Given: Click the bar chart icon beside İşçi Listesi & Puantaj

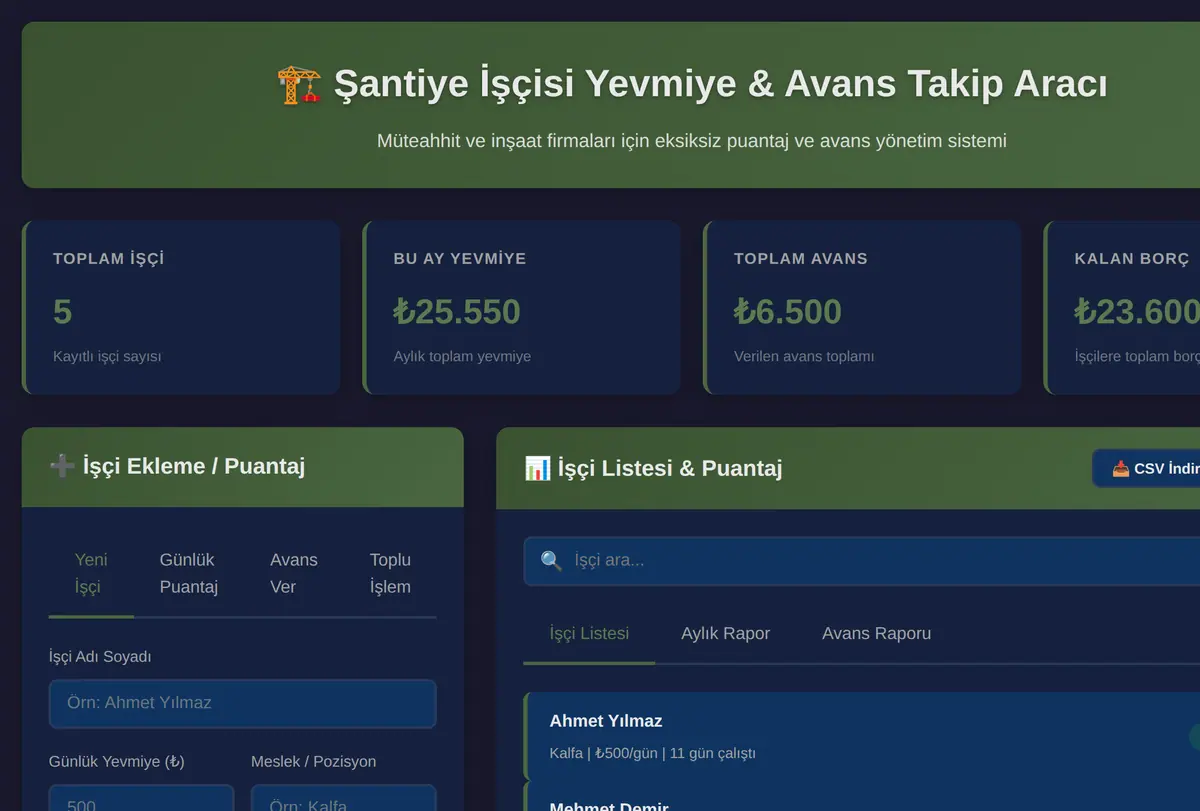Looking at the screenshot, I should [537, 468].
